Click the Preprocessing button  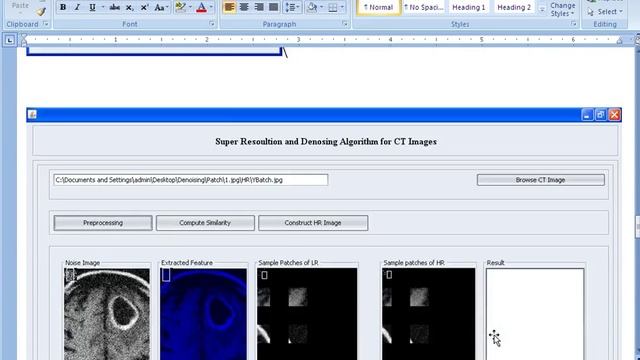coord(103,223)
